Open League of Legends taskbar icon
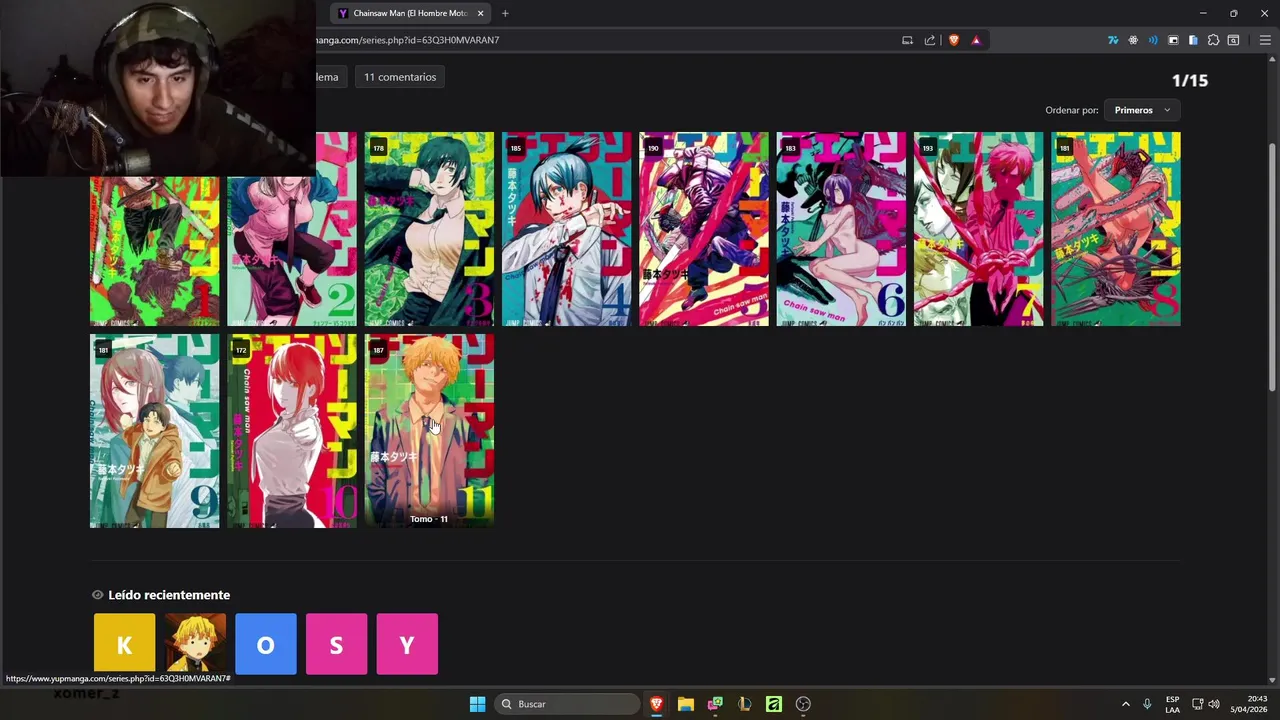 (x=744, y=704)
